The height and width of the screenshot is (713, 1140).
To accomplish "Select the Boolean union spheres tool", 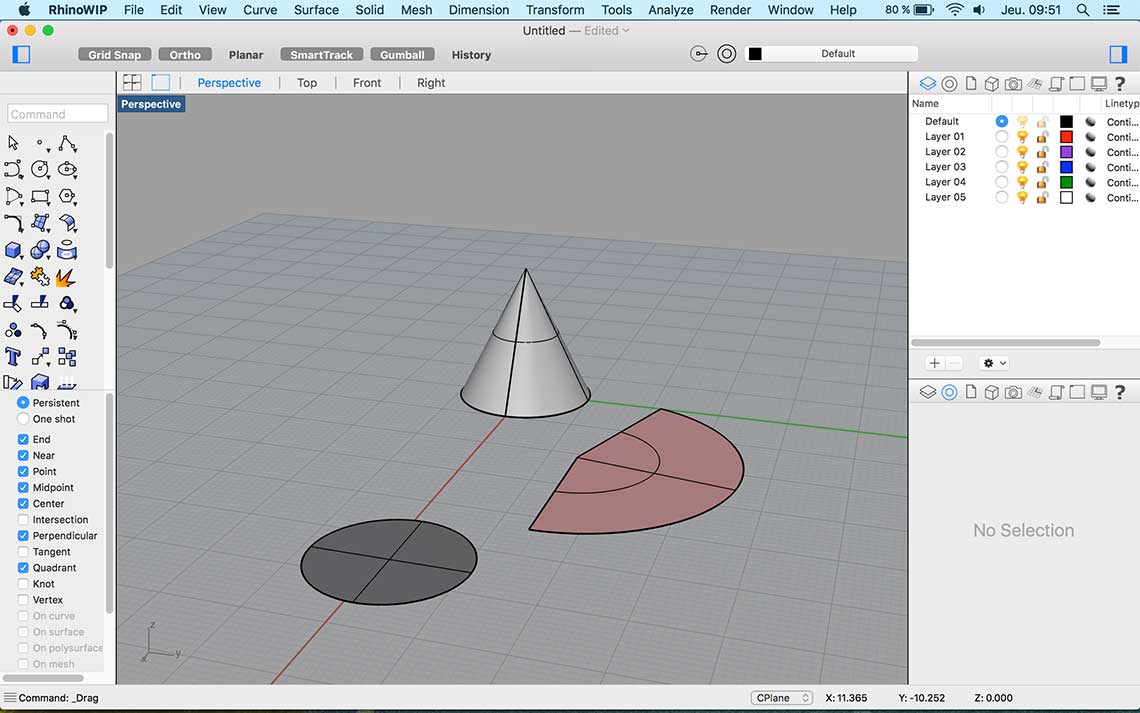I will click(x=40, y=250).
